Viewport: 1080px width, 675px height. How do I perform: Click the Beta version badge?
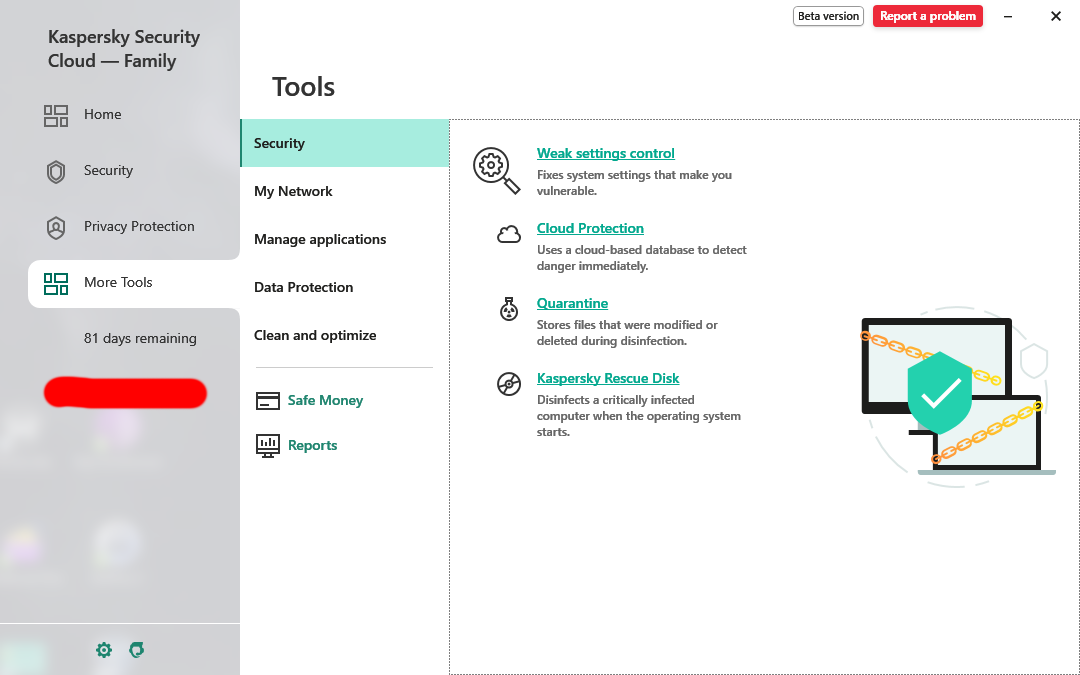[x=828, y=16]
